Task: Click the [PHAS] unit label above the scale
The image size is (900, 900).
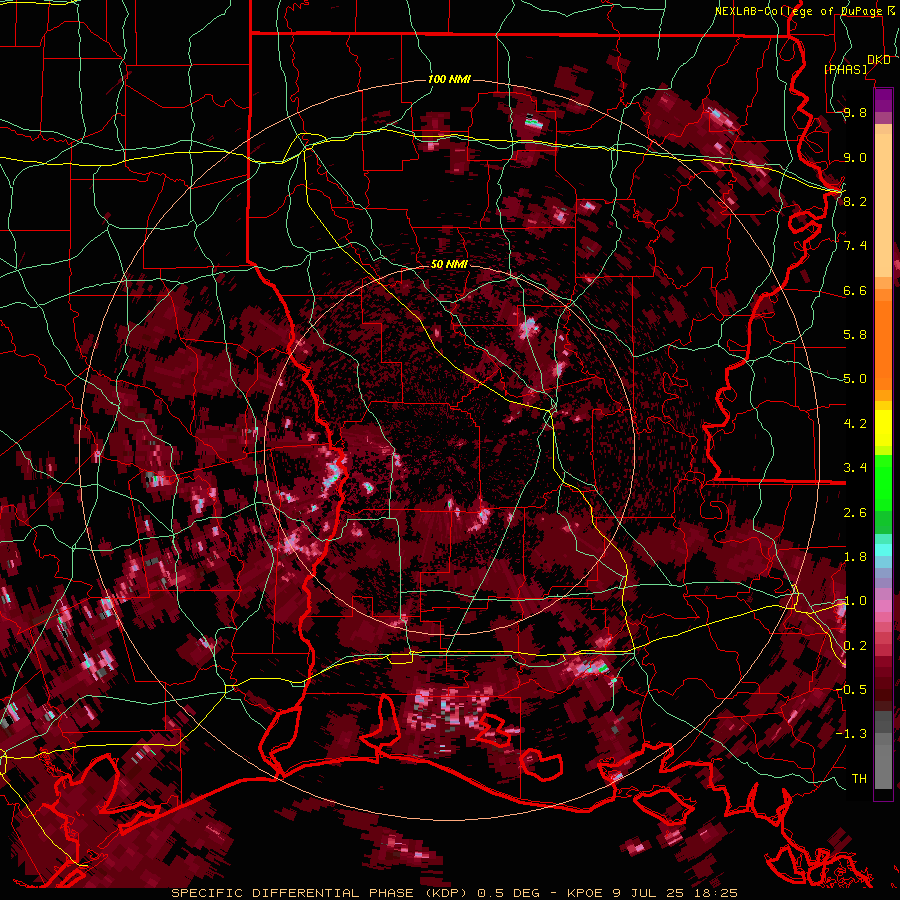Action: [846, 69]
